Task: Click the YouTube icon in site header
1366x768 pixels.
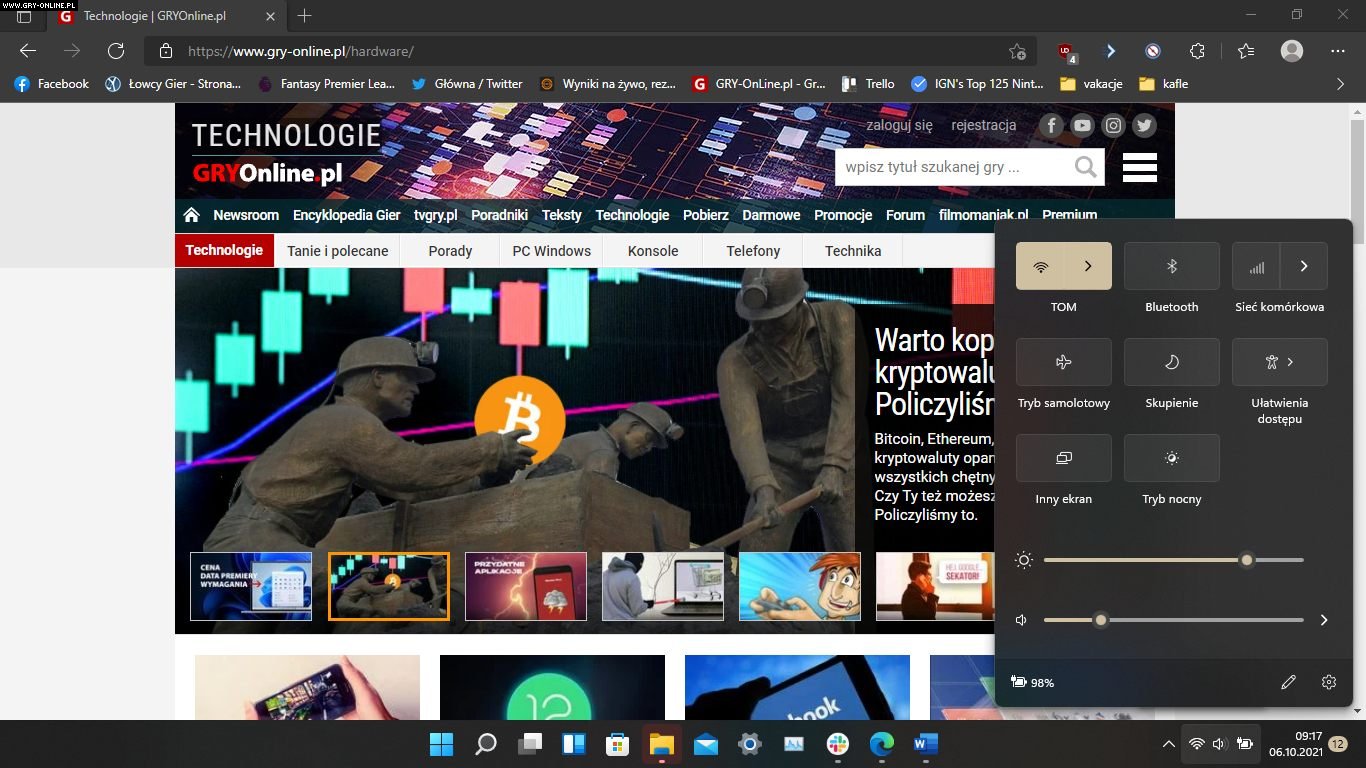Action: pyautogui.click(x=1082, y=125)
